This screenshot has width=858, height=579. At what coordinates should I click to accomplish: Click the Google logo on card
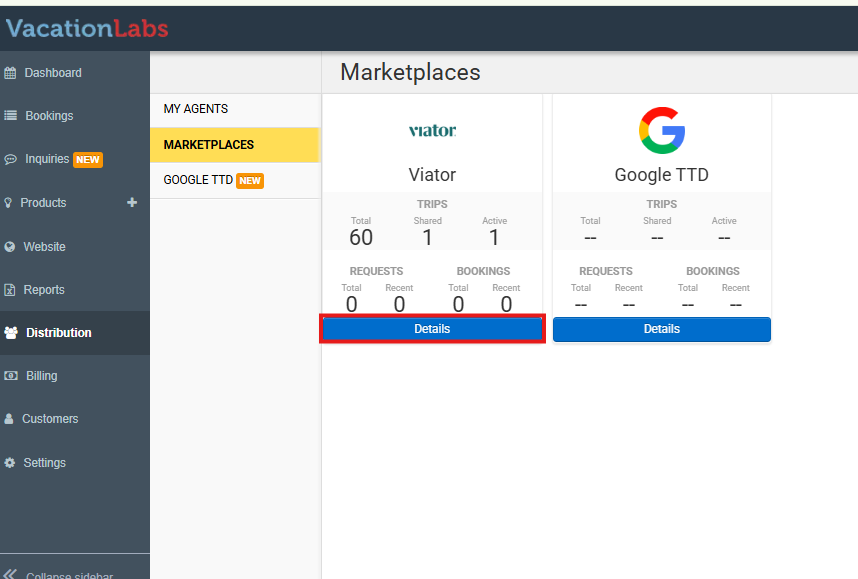(661, 130)
